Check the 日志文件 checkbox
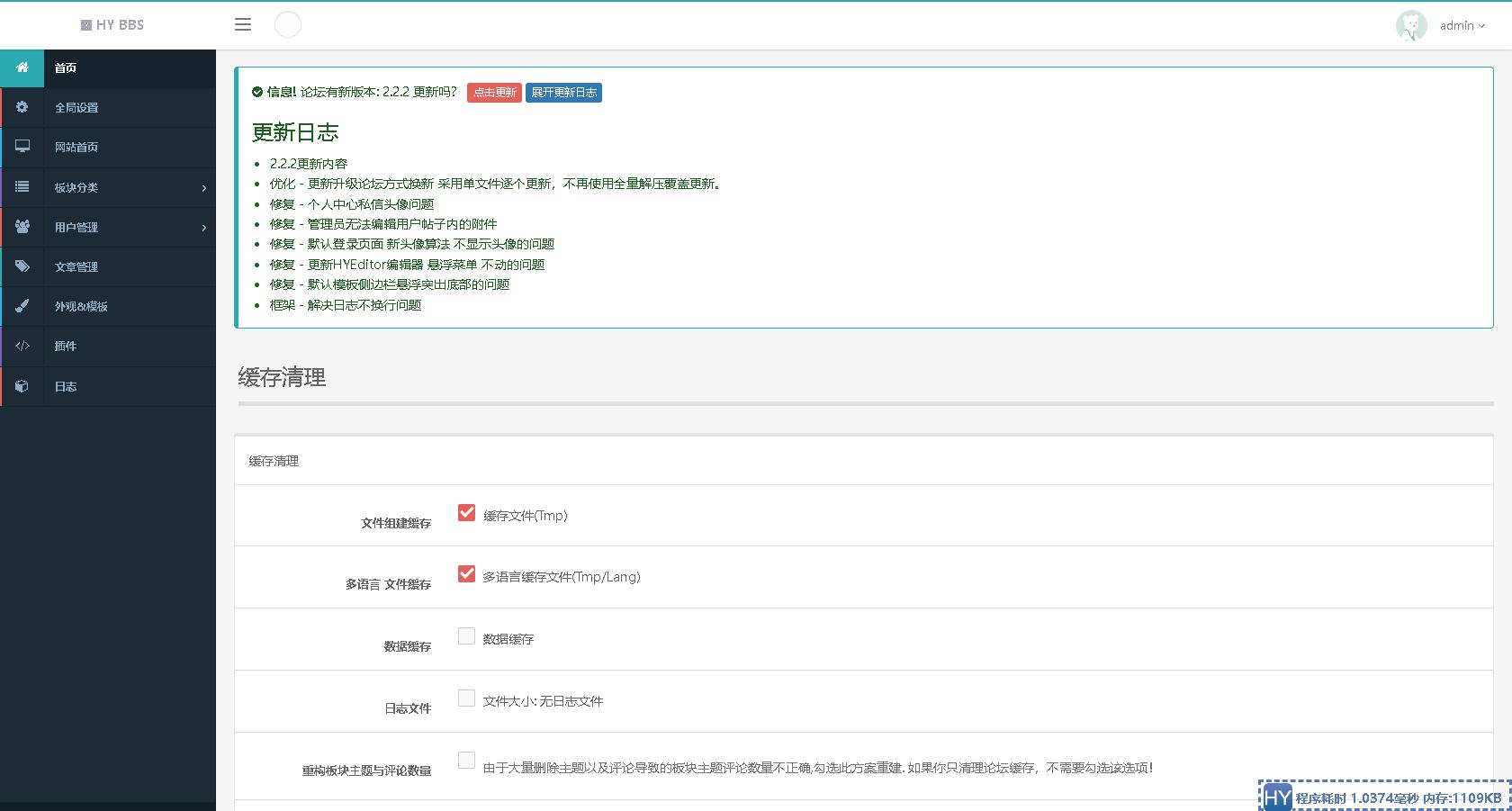 [x=466, y=698]
